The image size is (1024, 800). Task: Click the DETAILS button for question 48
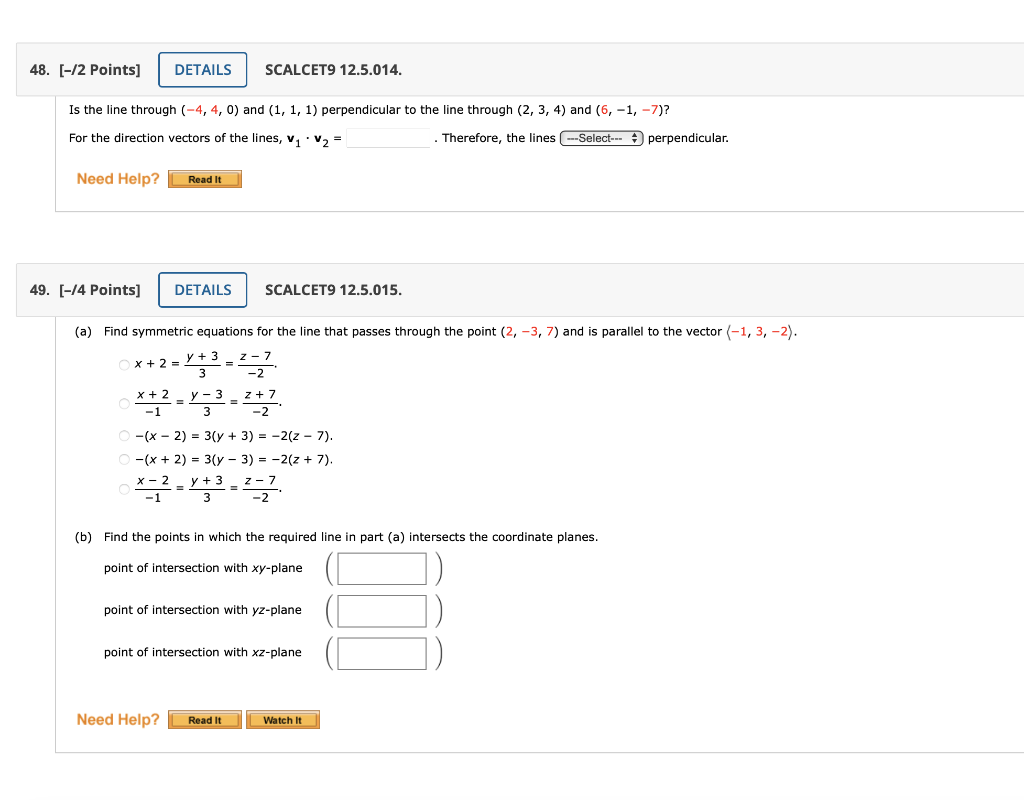coord(202,69)
